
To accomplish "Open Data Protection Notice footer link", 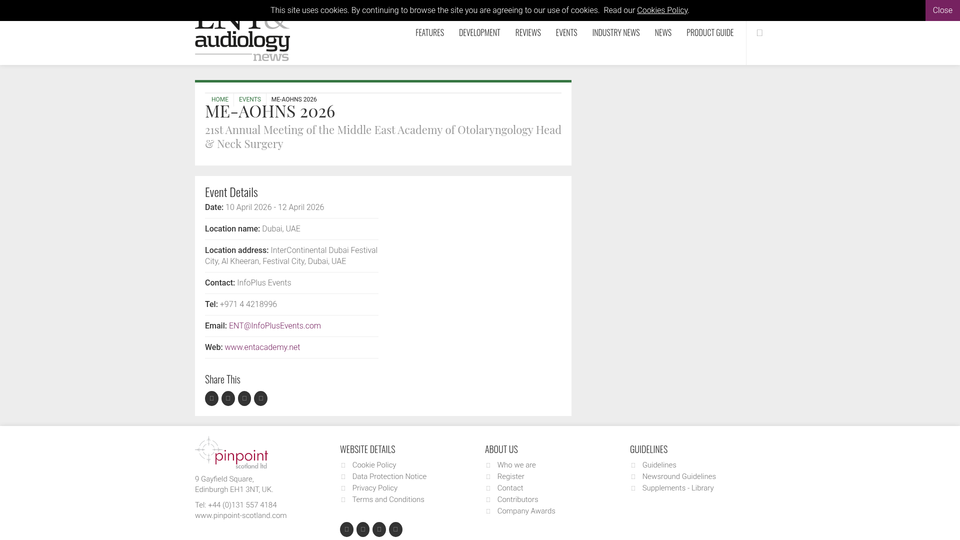I will [x=389, y=476].
